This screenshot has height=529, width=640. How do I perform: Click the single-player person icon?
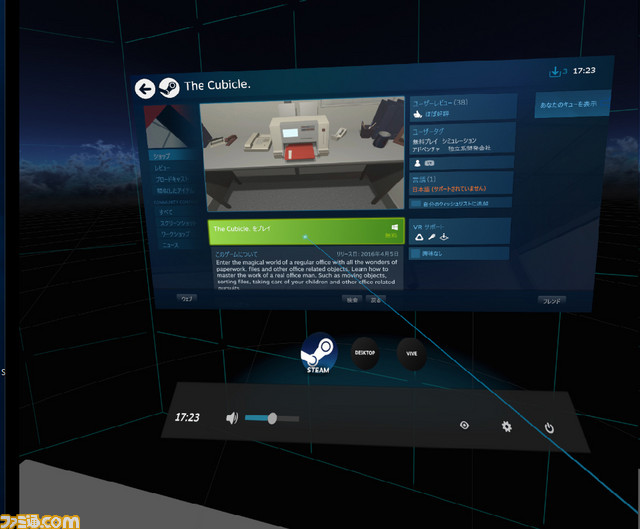(417, 163)
